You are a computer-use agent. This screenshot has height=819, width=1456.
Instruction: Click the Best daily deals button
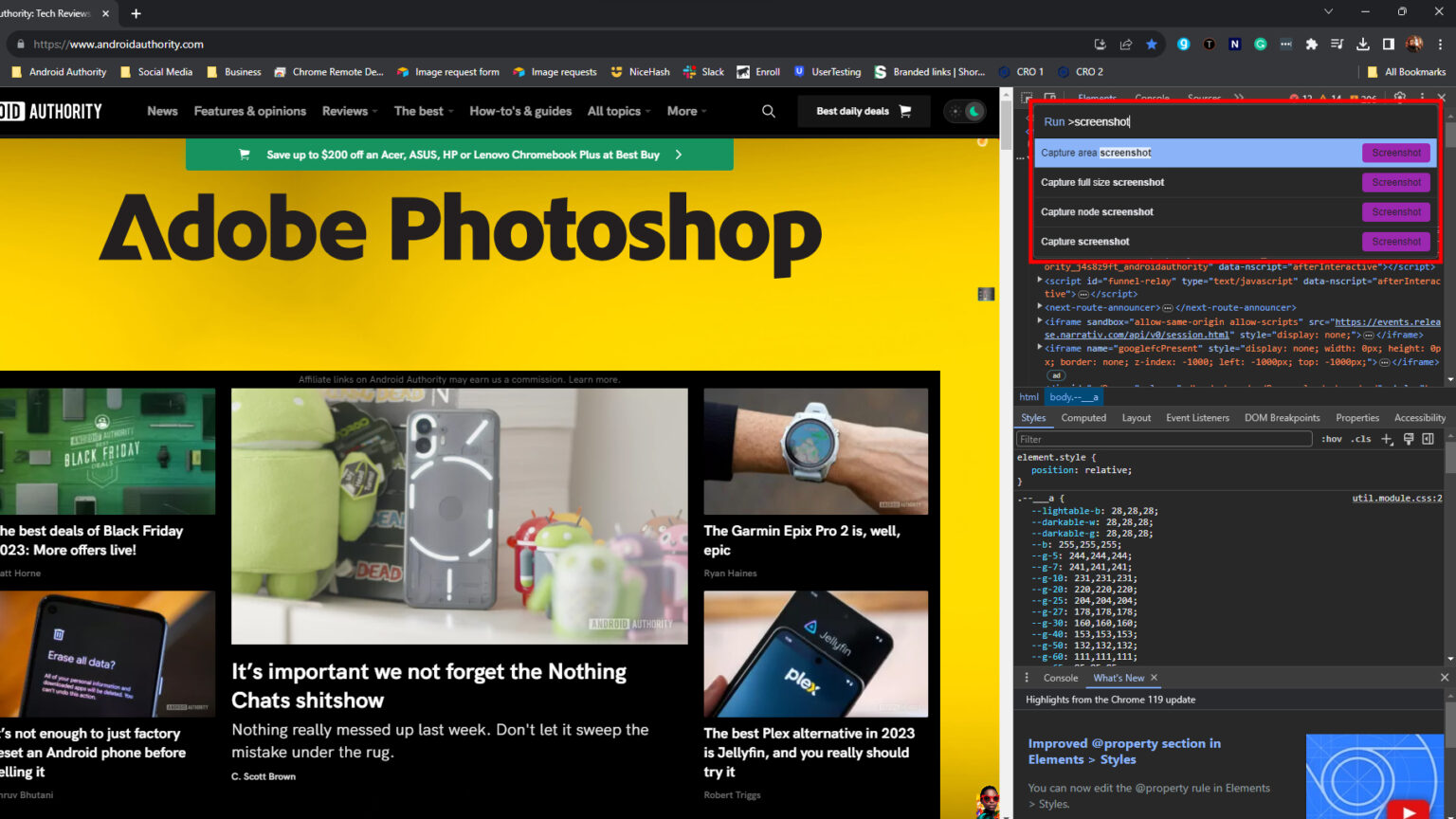(863, 111)
